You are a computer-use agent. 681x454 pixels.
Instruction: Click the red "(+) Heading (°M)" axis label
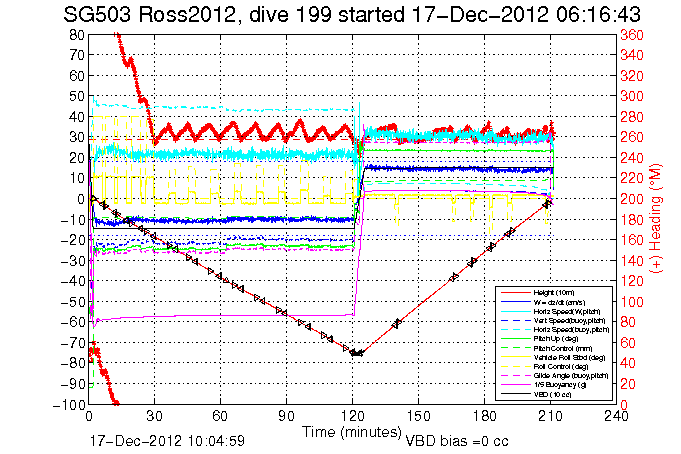click(656, 219)
